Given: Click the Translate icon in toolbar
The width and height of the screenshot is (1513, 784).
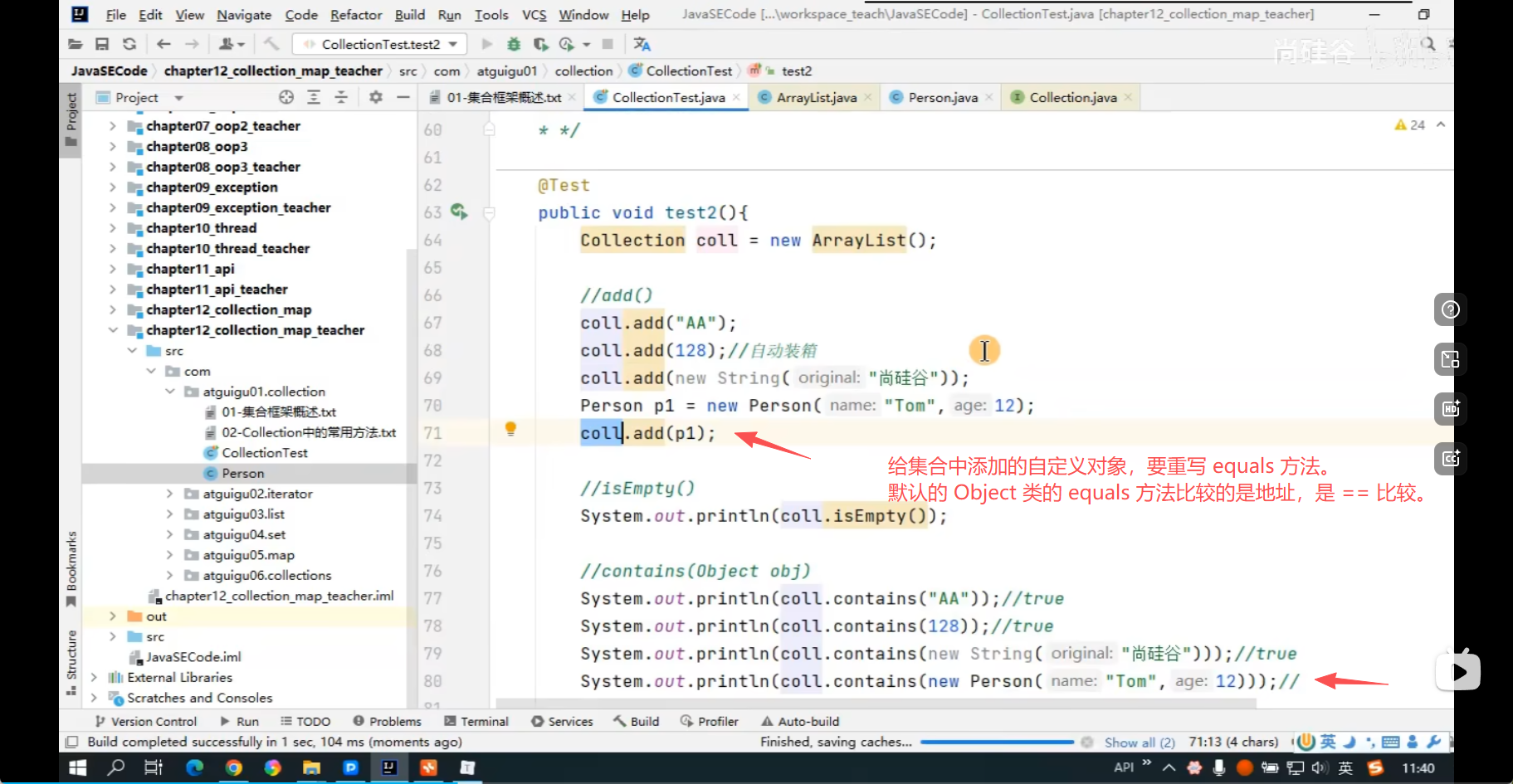Looking at the screenshot, I should [642, 44].
